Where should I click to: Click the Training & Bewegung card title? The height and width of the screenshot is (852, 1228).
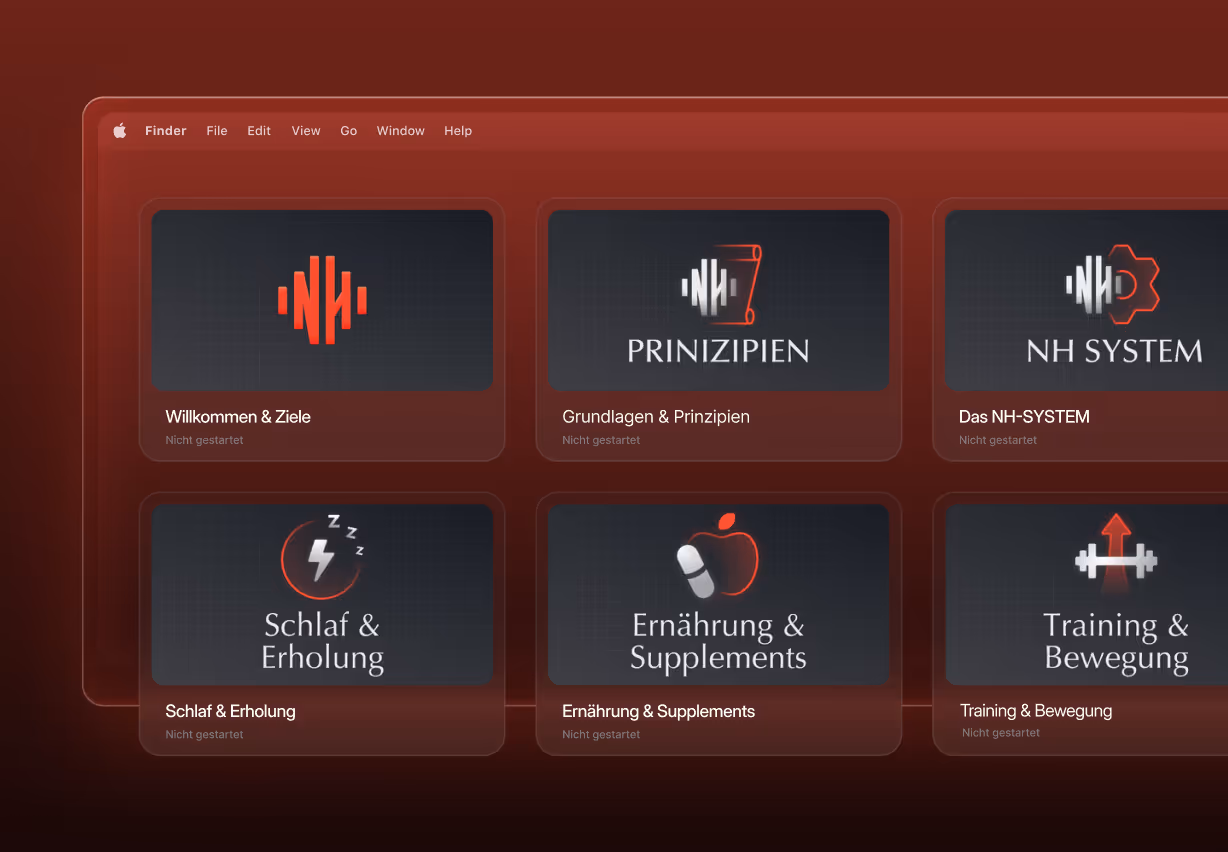pos(1036,711)
